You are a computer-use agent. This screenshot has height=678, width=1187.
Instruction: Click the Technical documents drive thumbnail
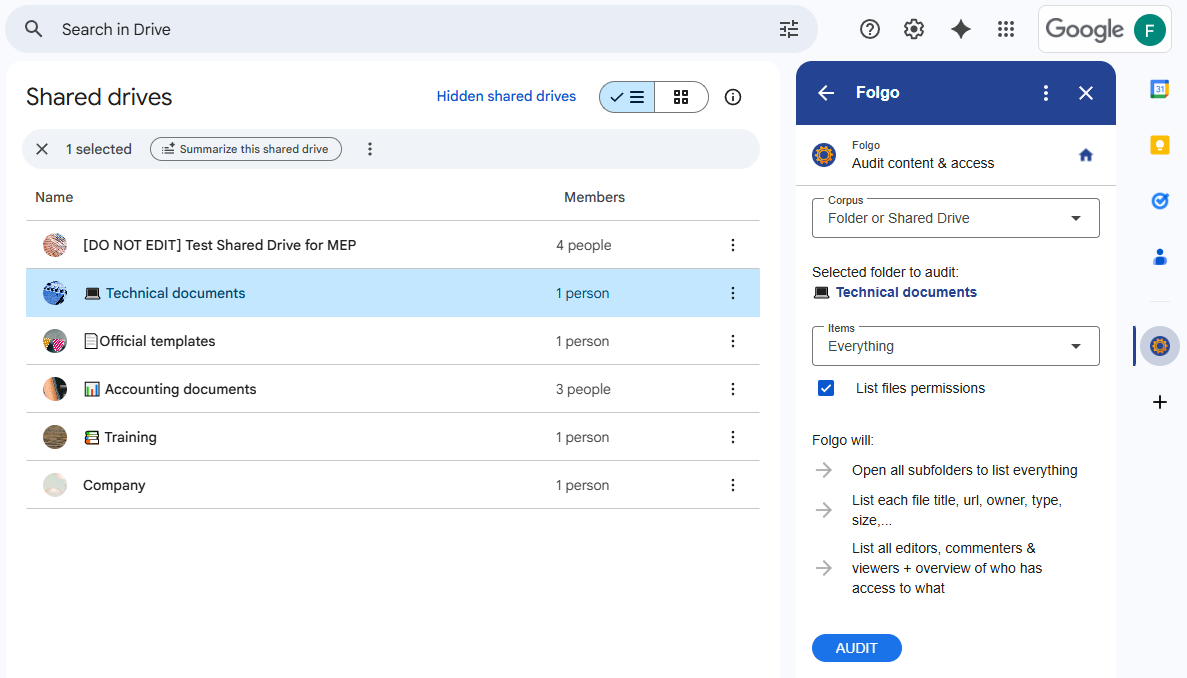point(55,293)
